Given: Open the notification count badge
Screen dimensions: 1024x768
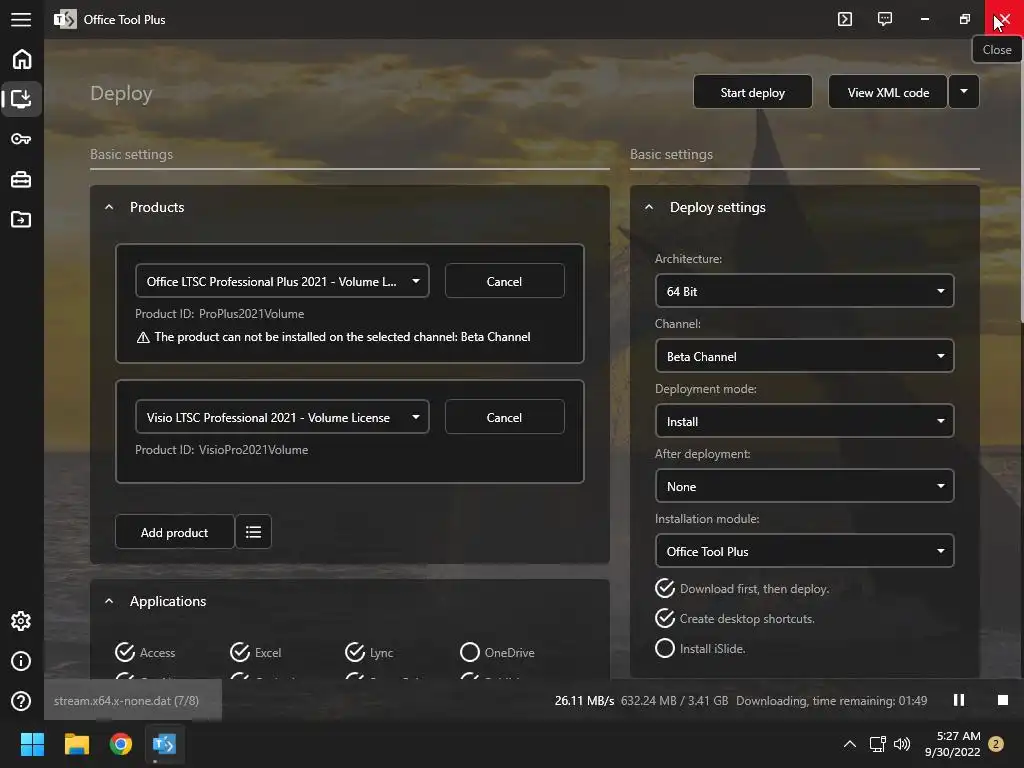Looking at the screenshot, I should 996,744.
